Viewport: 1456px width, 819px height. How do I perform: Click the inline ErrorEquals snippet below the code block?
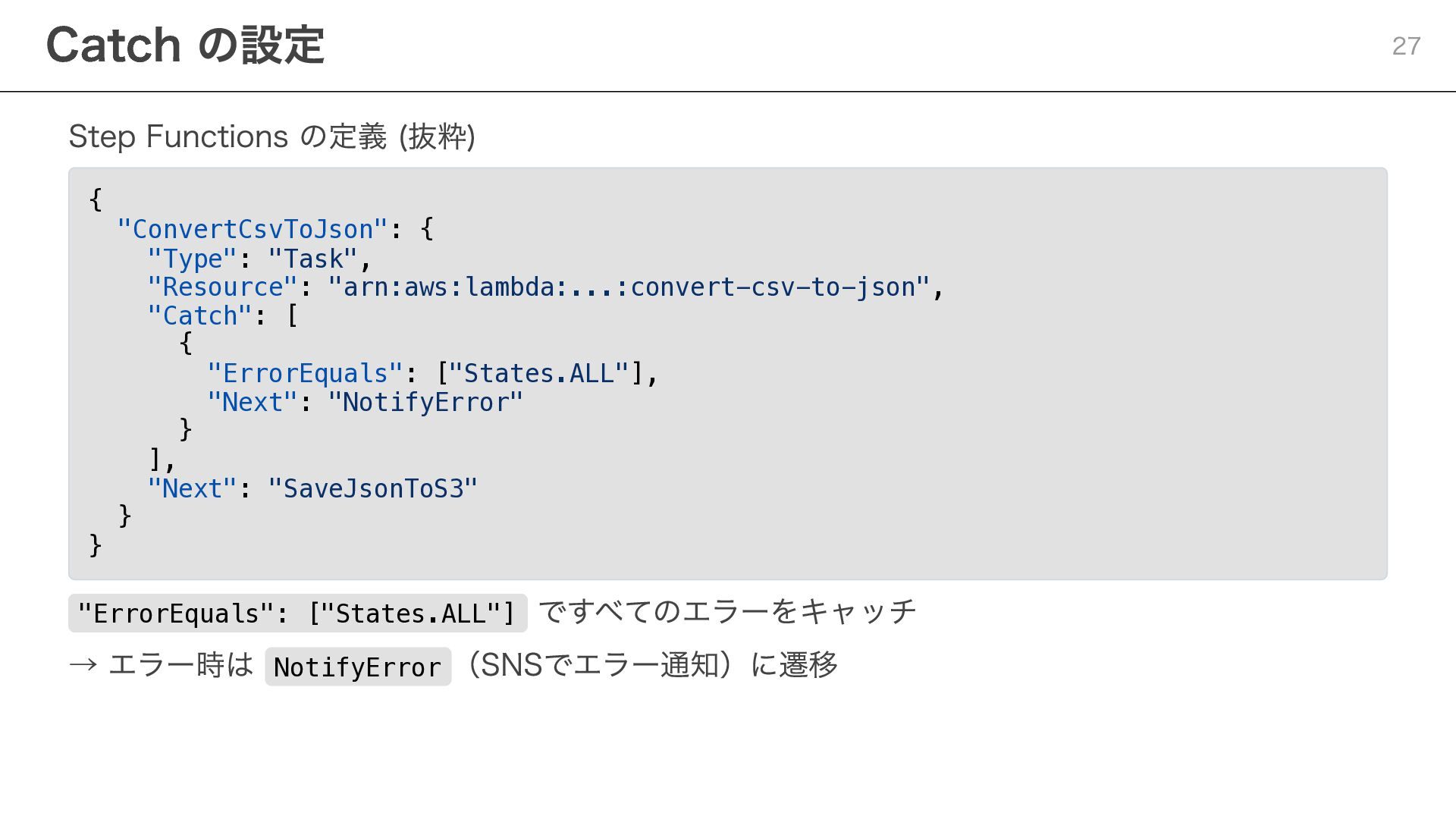click(297, 613)
